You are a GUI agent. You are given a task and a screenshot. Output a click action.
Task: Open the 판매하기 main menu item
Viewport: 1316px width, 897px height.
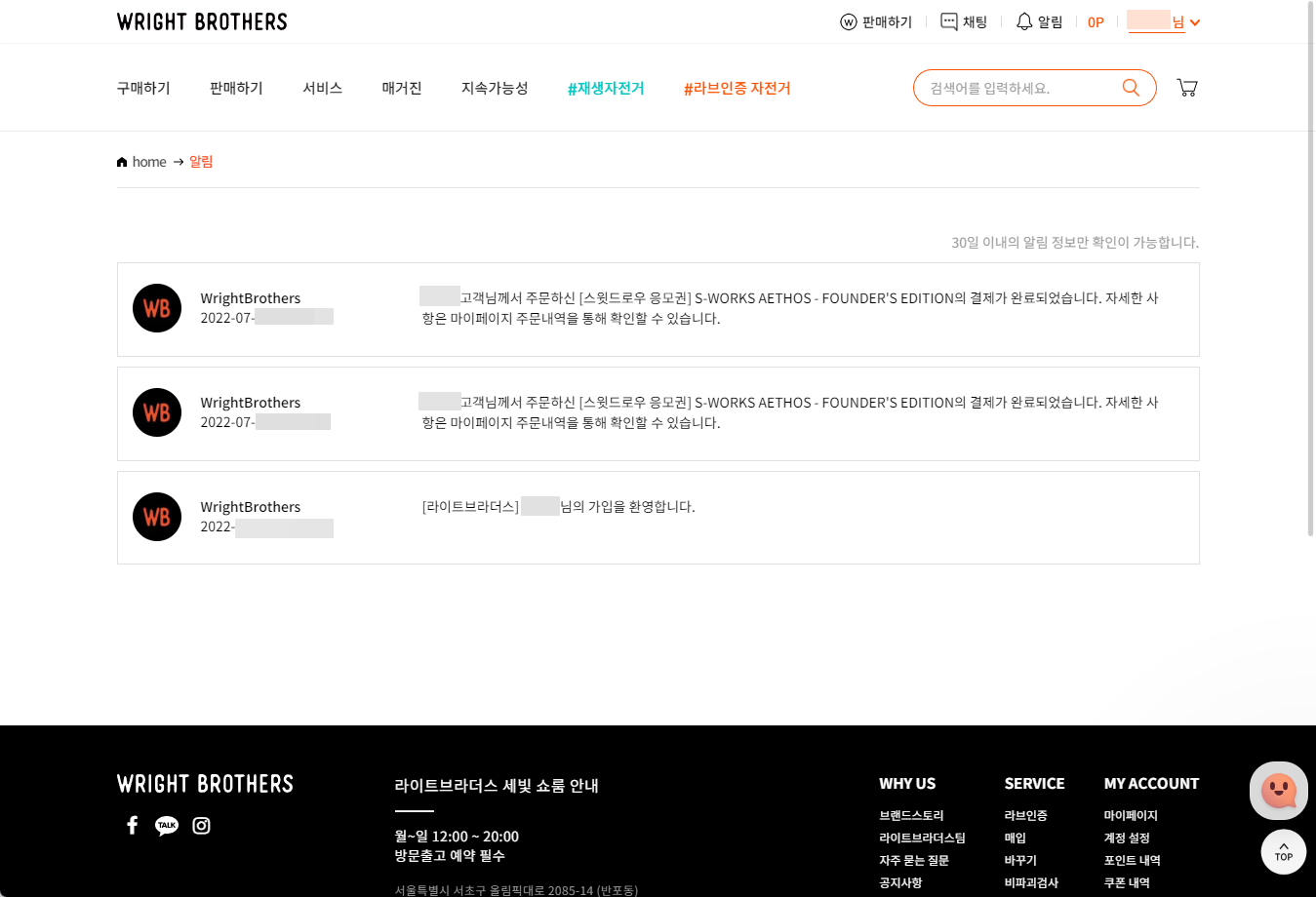point(236,88)
